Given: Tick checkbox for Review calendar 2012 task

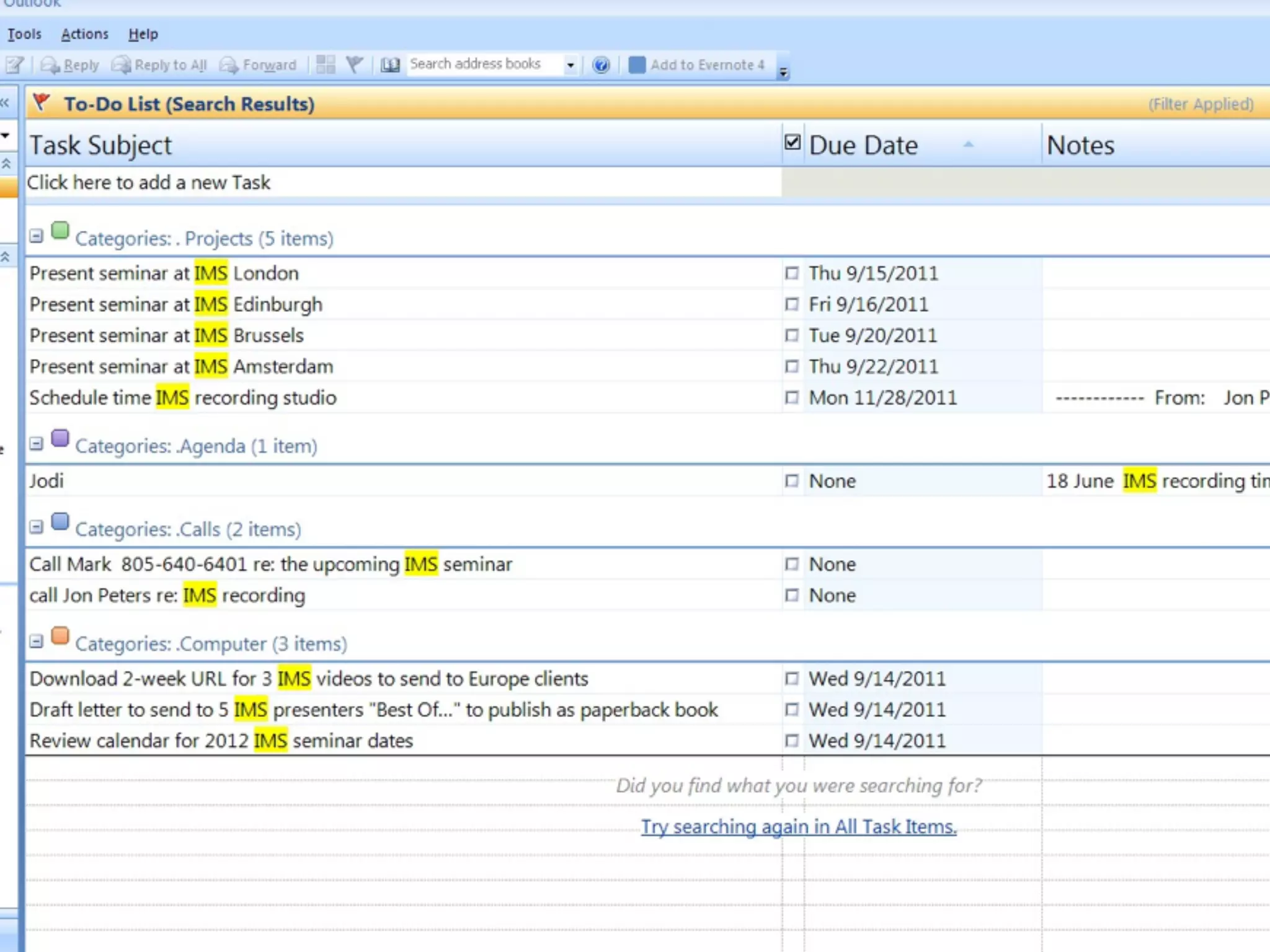Looking at the screenshot, I should (x=792, y=741).
